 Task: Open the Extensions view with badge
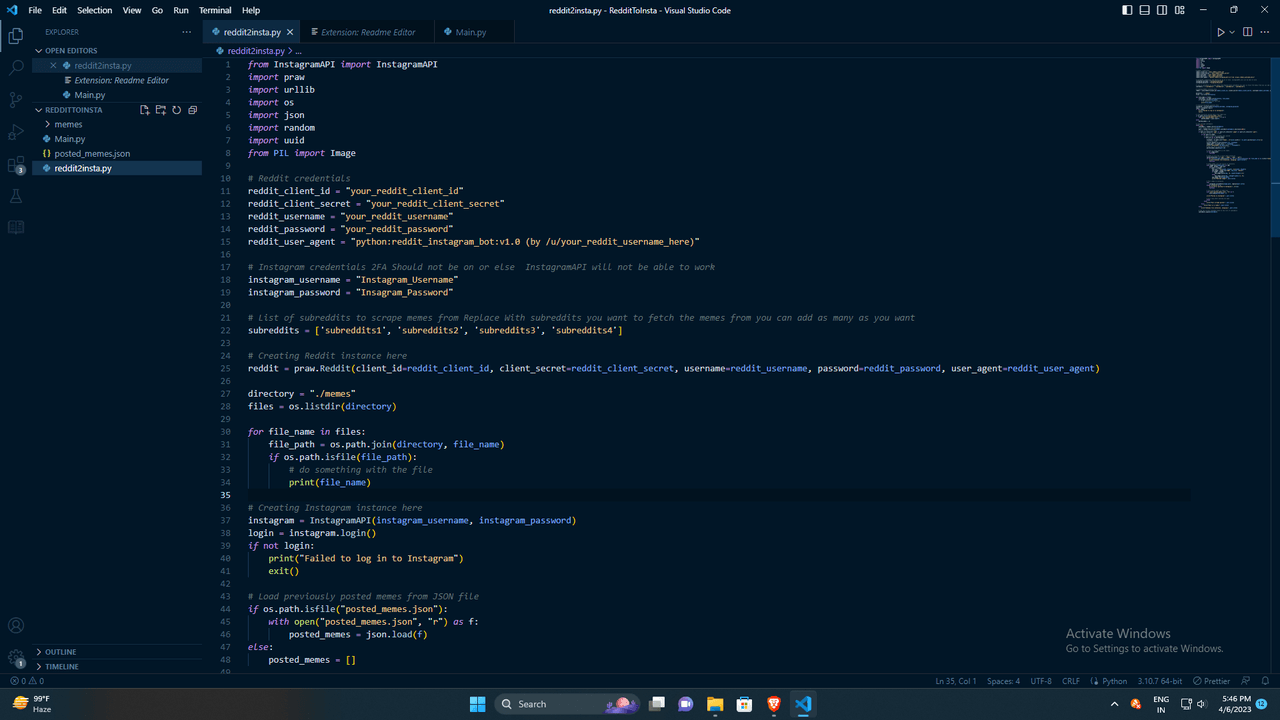click(x=16, y=165)
